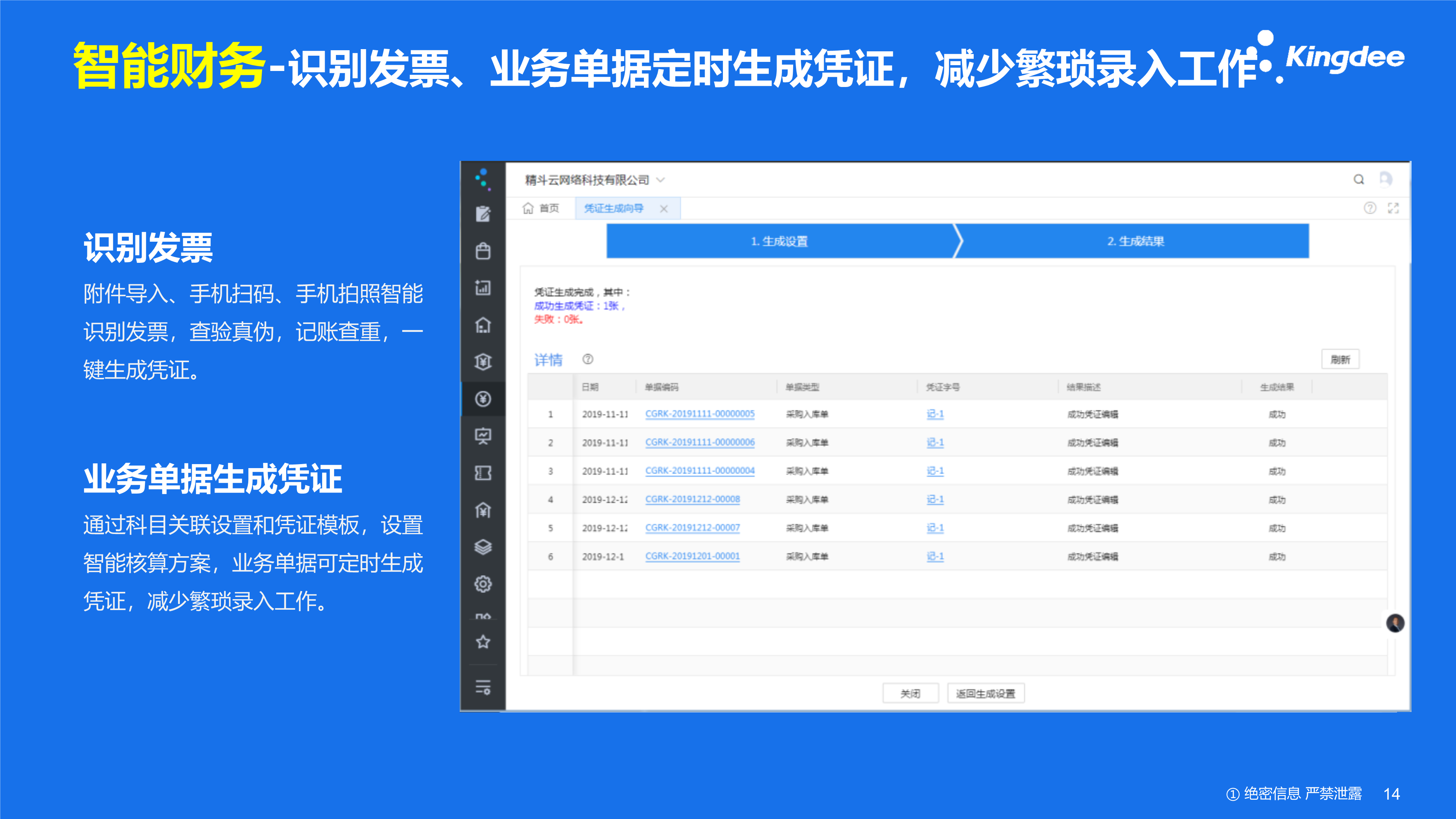
Task: Open 记-1 voucher in CGRK-20191201-00001 row
Action: coord(935,556)
